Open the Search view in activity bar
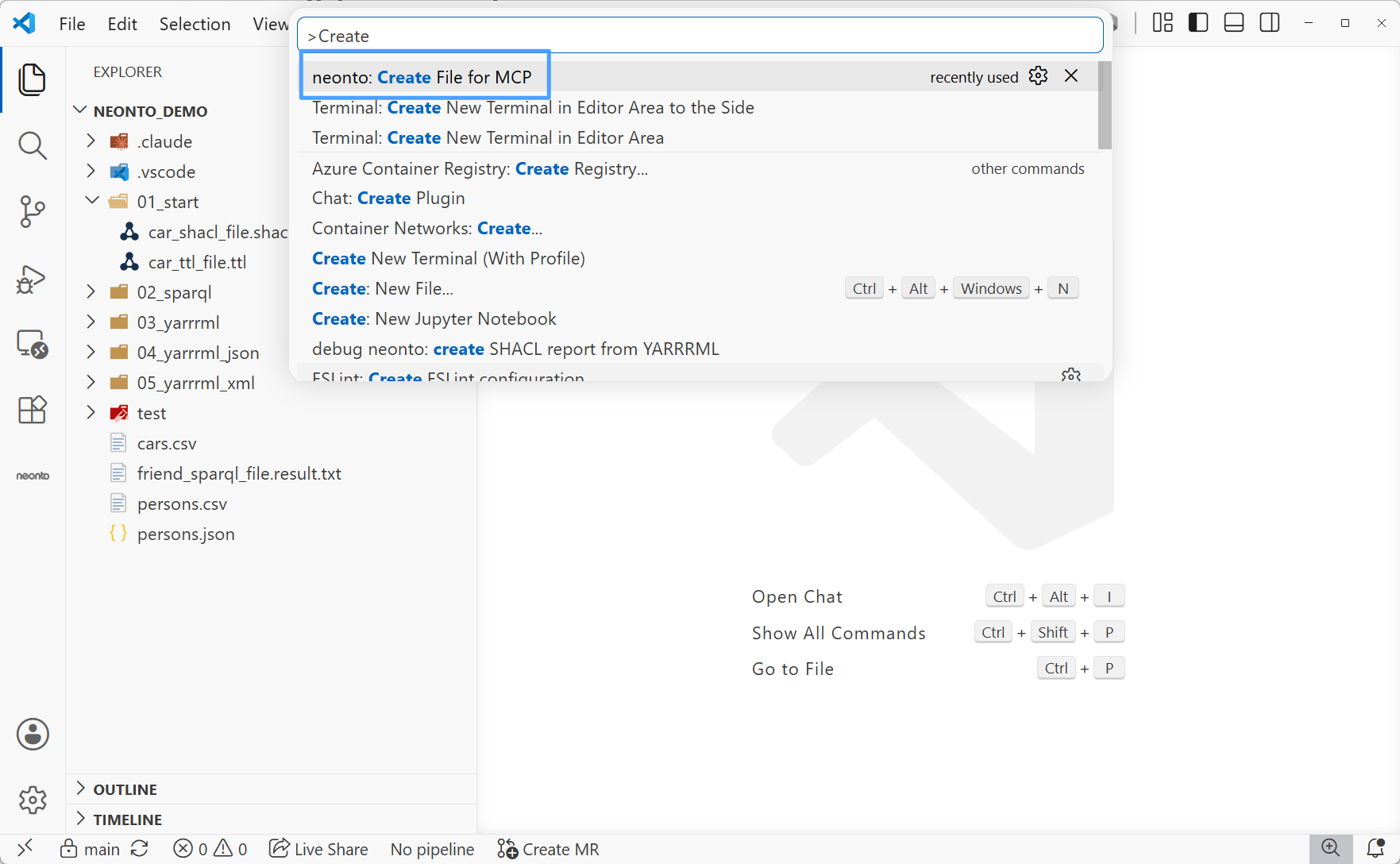The height and width of the screenshot is (864, 1400). [x=33, y=145]
